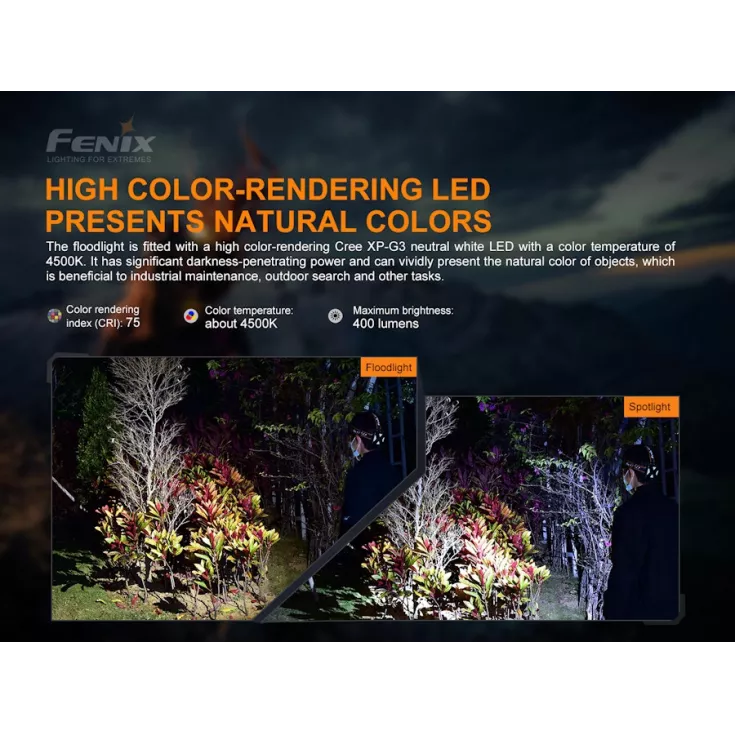The image size is (735, 735).
Task: Select the orange Spotlight label
Action: tap(650, 407)
